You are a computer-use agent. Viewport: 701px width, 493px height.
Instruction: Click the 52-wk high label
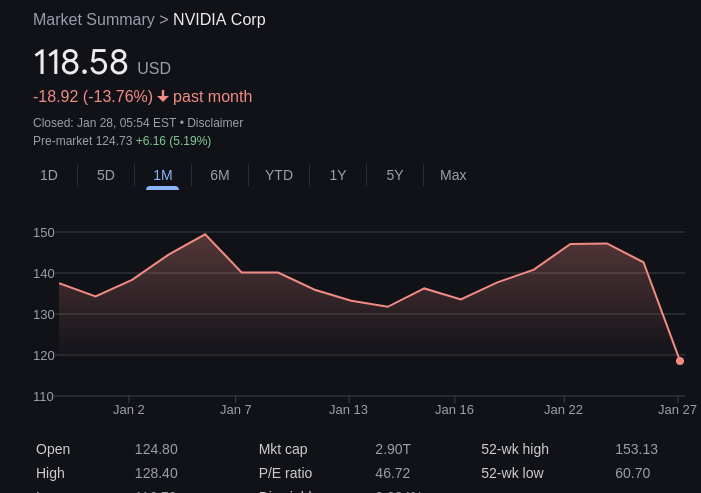click(x=515, y=449)
